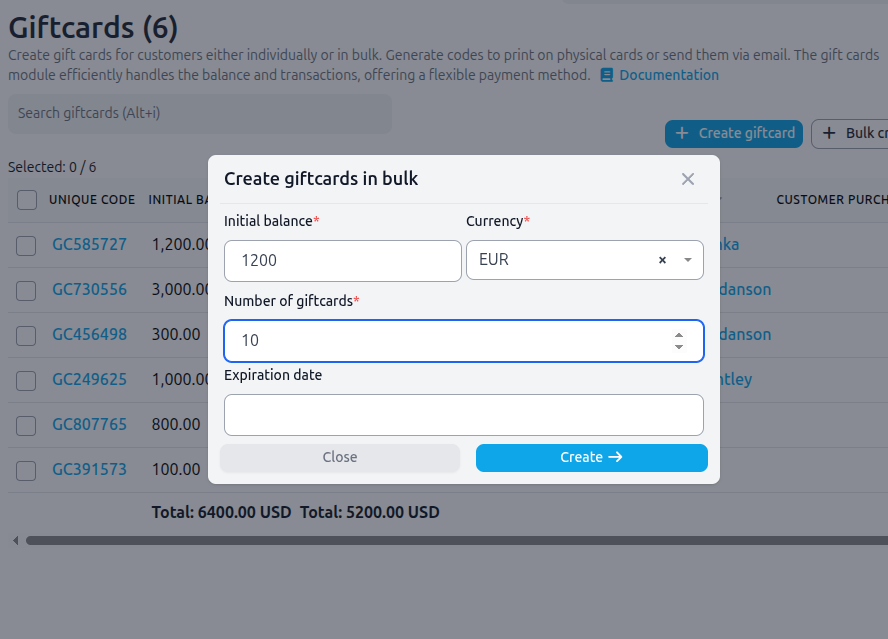Open giftcard GC730556 link
Image resolution: width=888 pixels, height=639 pixels.
pos(90,290)
